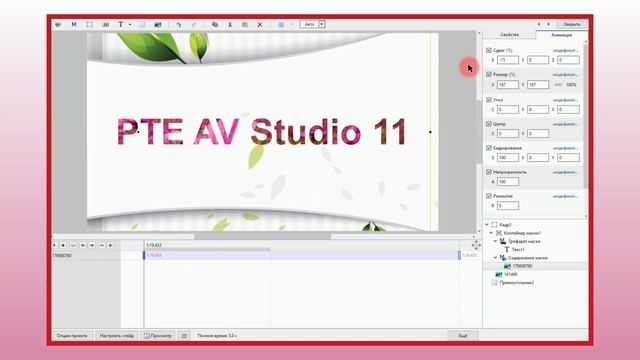Select 161468 image in the object tree
640x360 pixels.
click(511, 274)
